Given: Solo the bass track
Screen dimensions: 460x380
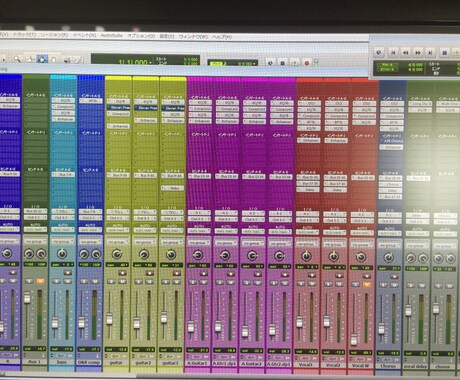Looking at the screenshot, I should pos(56,282).
